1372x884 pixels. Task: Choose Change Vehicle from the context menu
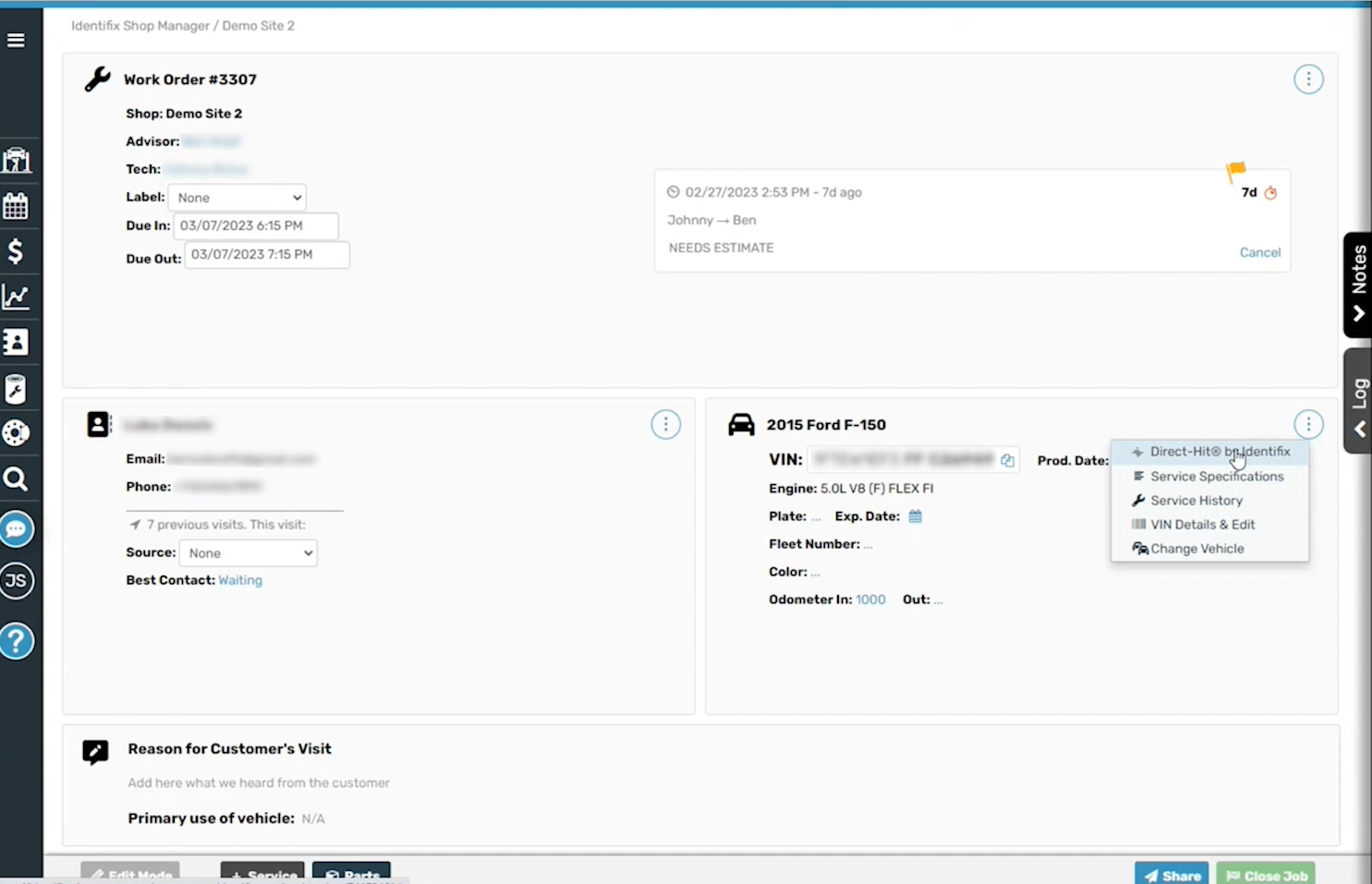[1196, 548]
